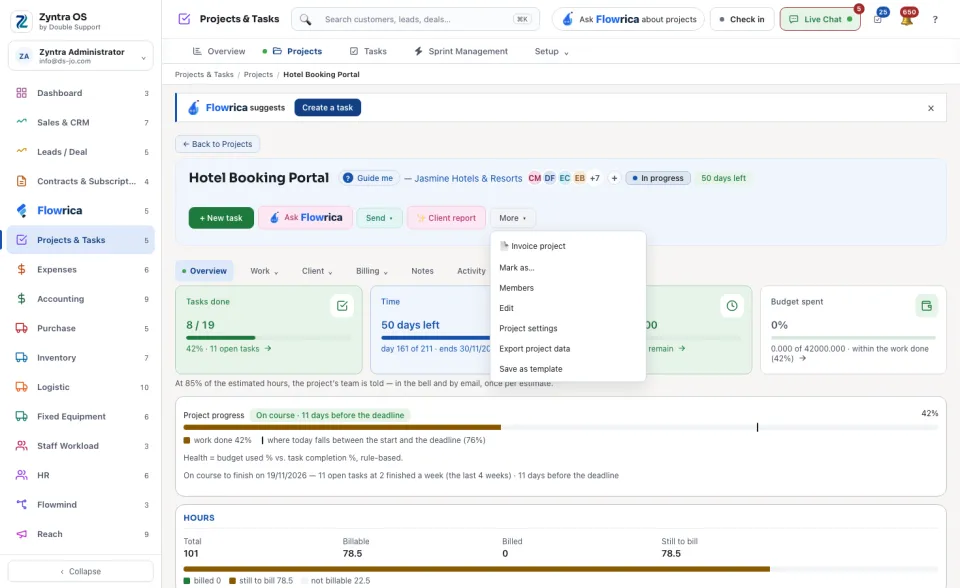Dismiss the Flowrica suggests banner
Image resolution: width=960 pixels, height=588 pixels.
tap(931, 108)
